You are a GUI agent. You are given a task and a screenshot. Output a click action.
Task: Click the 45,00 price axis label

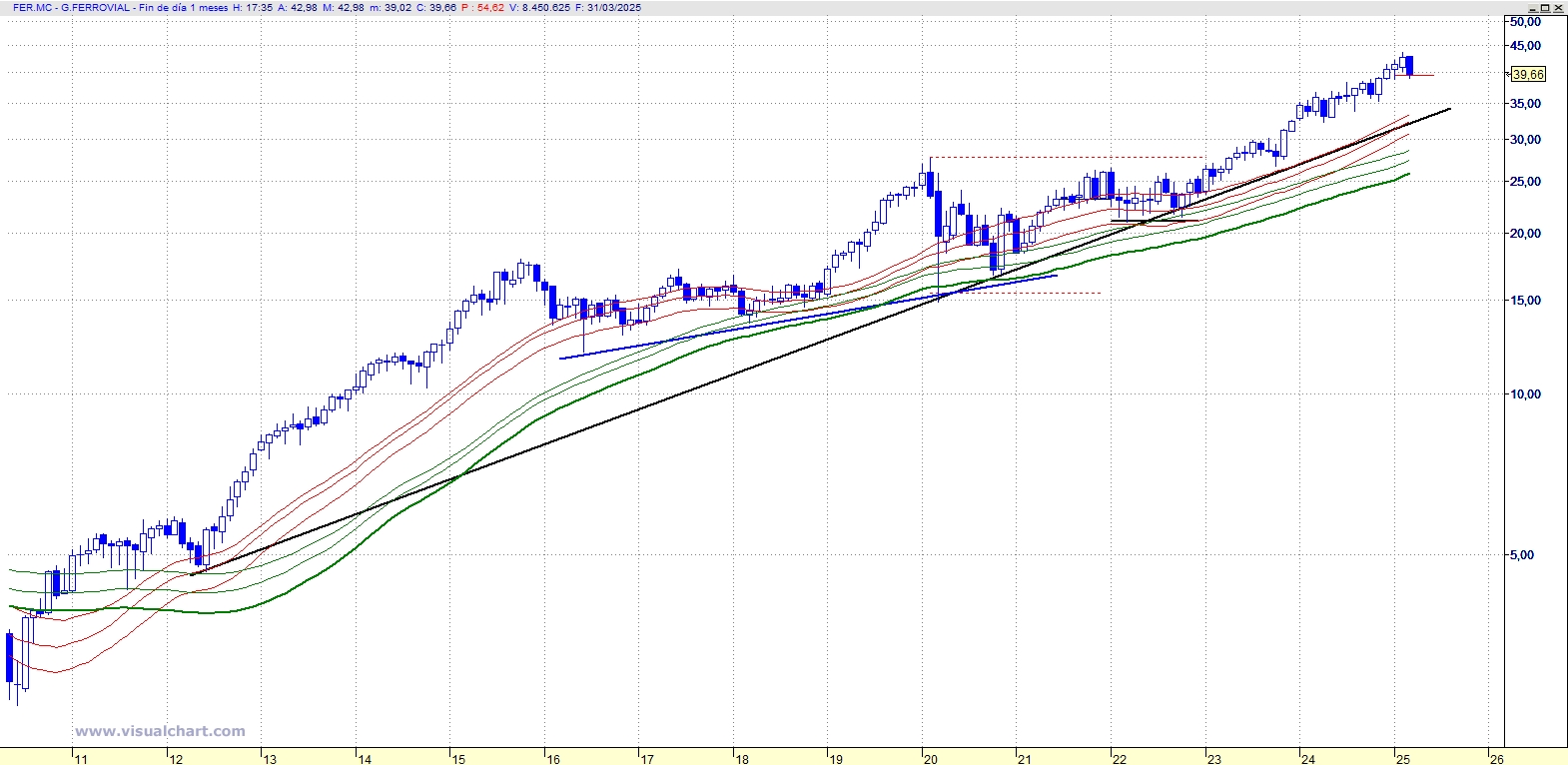pyautogui.click(x=1525, y=45)
